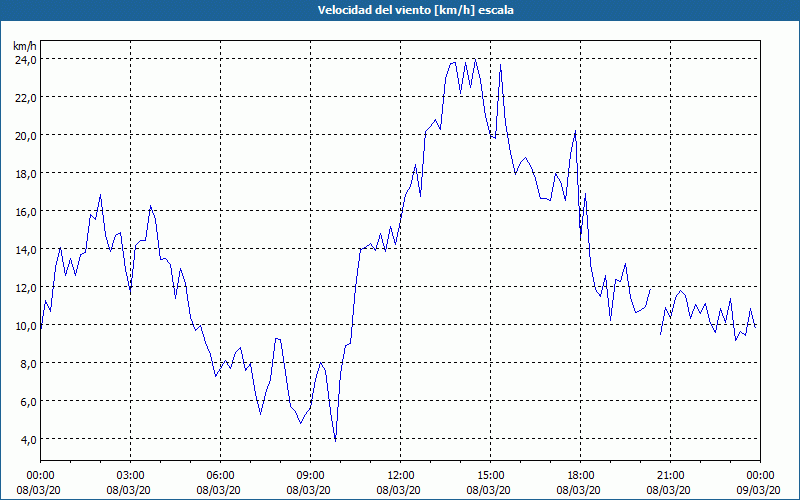Click the '22,0' y-axis label
800x500 pixels.
click(x=25, y=97)
